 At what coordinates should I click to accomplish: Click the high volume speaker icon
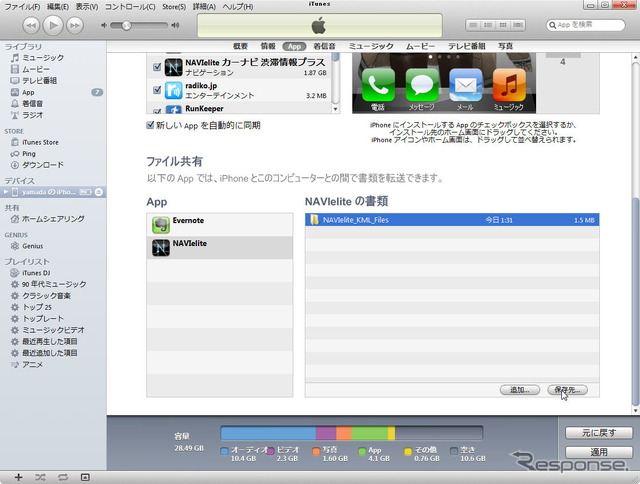point(176,25)
